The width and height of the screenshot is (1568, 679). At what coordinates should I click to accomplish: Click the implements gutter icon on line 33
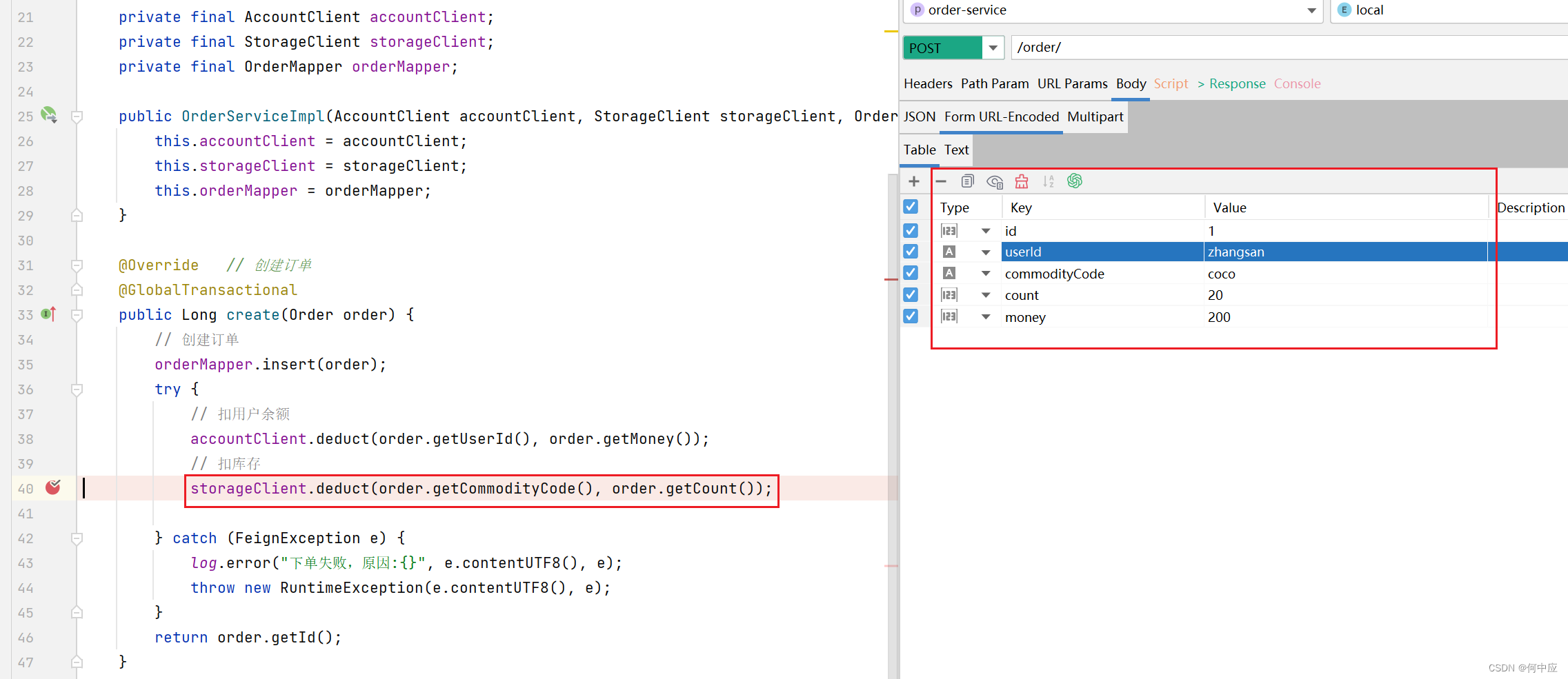tap(48, 314)
